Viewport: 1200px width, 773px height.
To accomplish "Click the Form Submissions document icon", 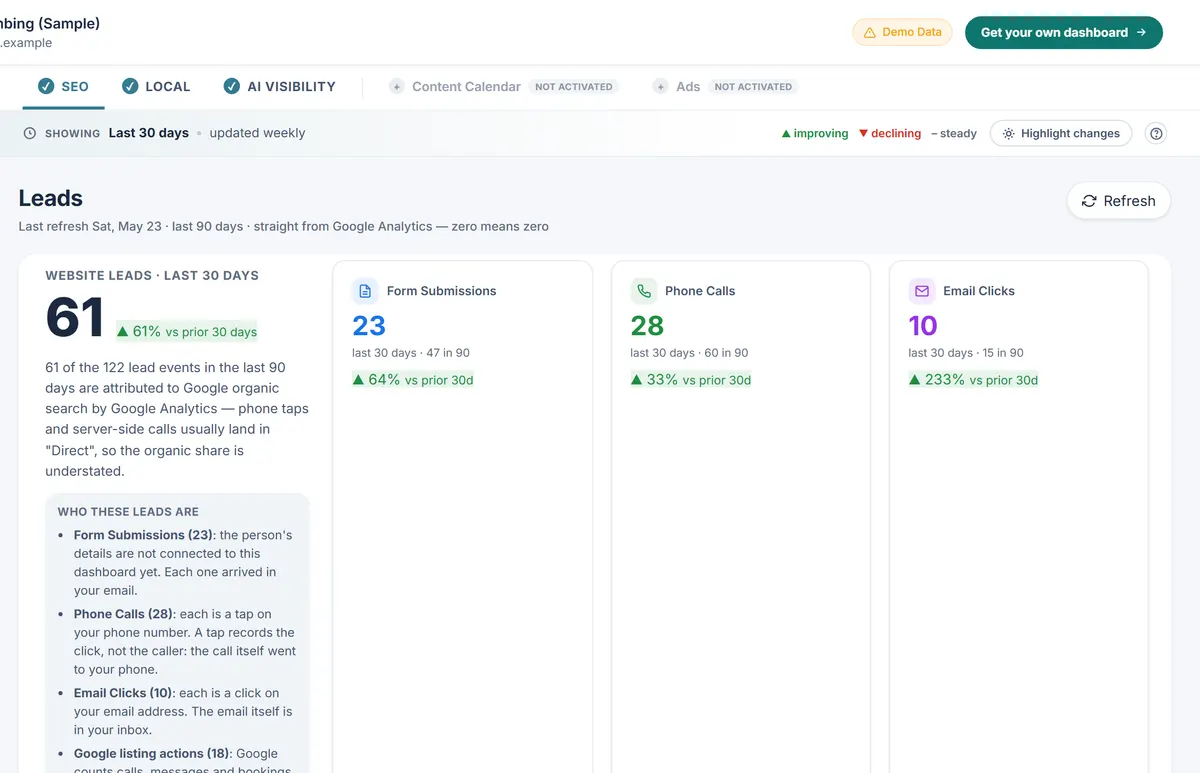I will click(365, 291).
